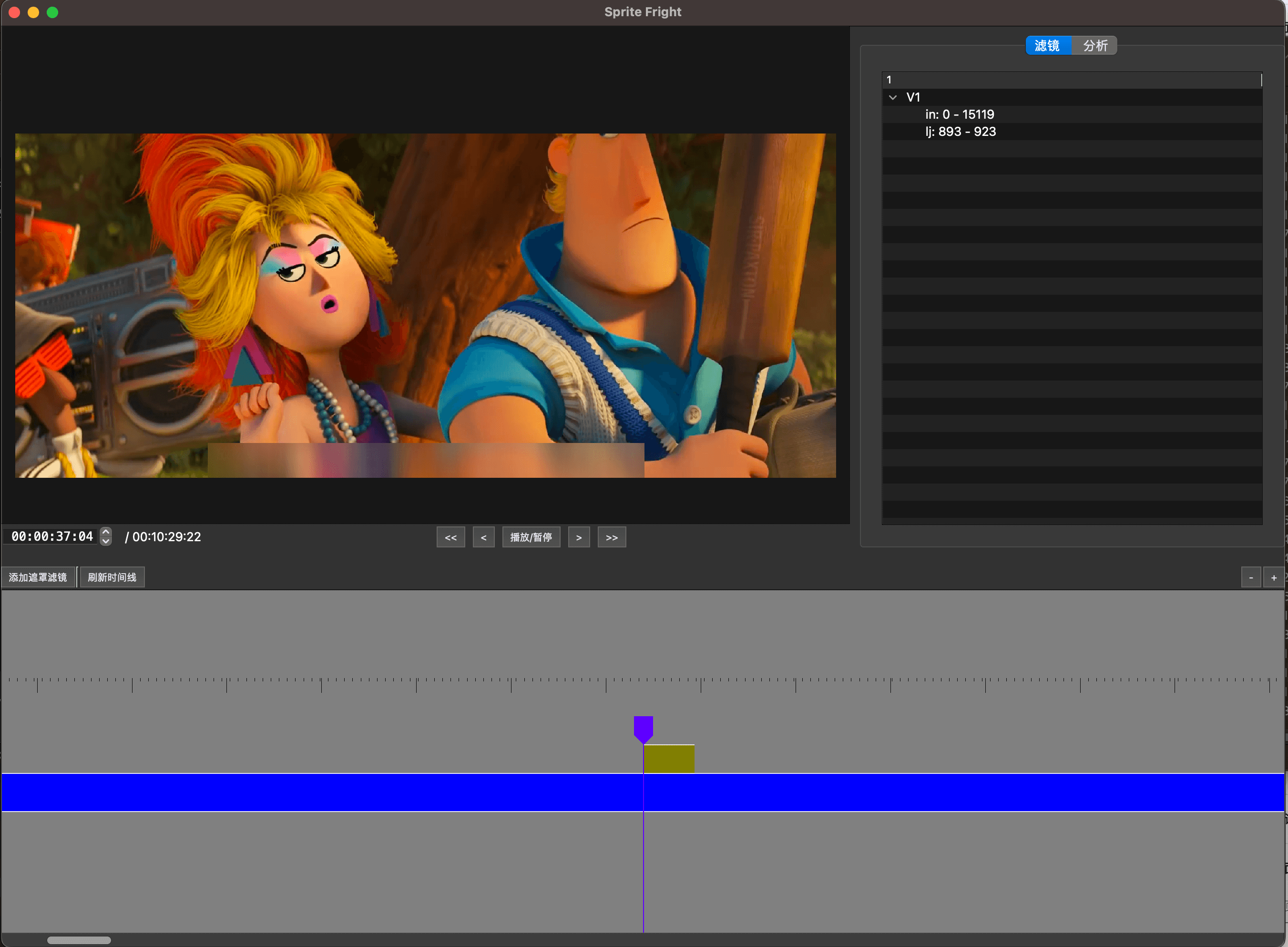Select the V1 row label
The height and width of the screenshot is (947, 1288).
(x=913, y=97)
